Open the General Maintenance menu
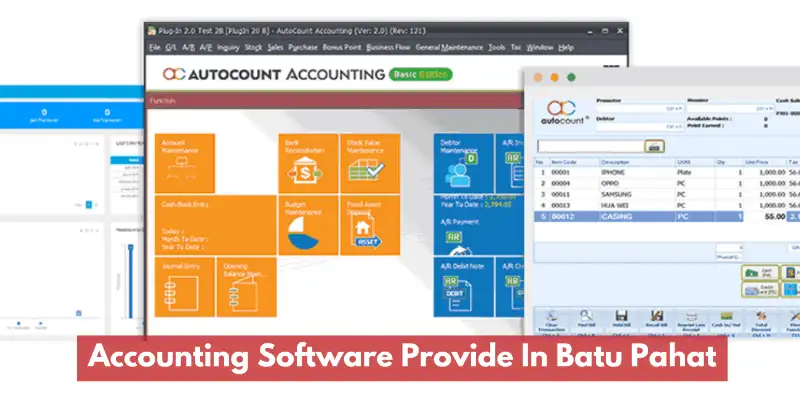Image resolution: width=800 pixels, height=400 pixels. click(442, 47)
